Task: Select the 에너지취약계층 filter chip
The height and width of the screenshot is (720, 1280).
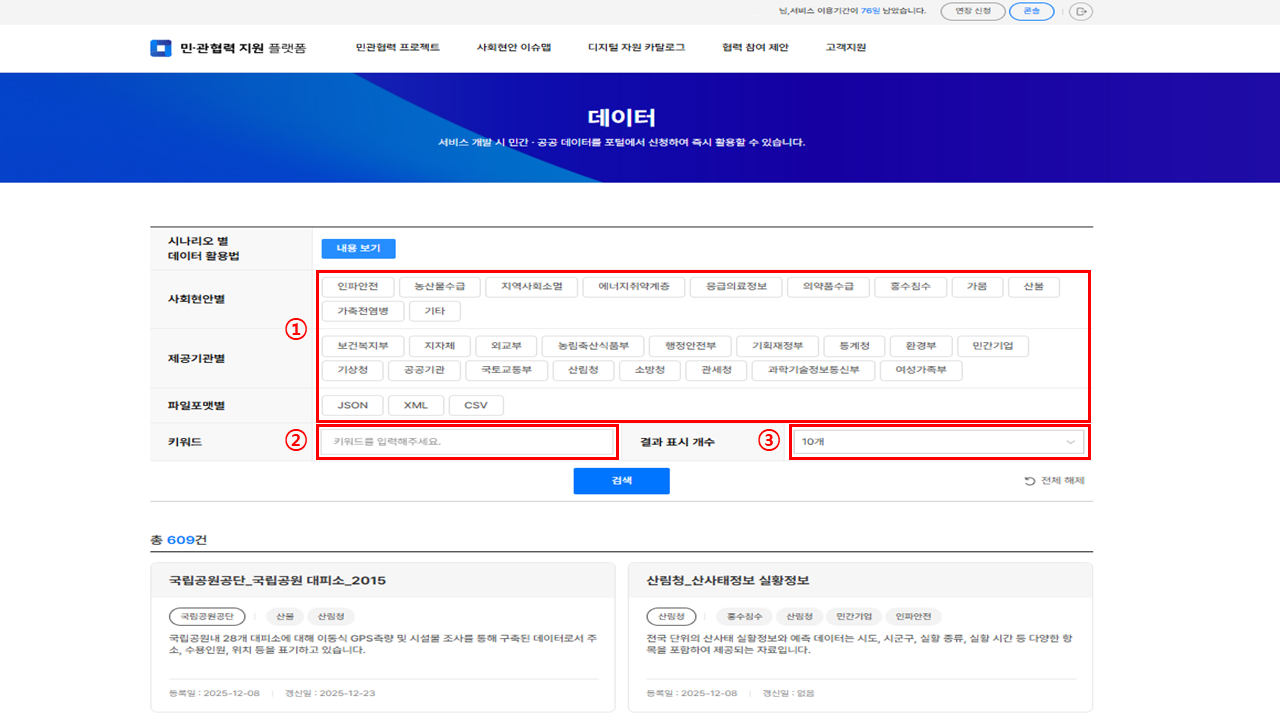Action: coord(634,287)
